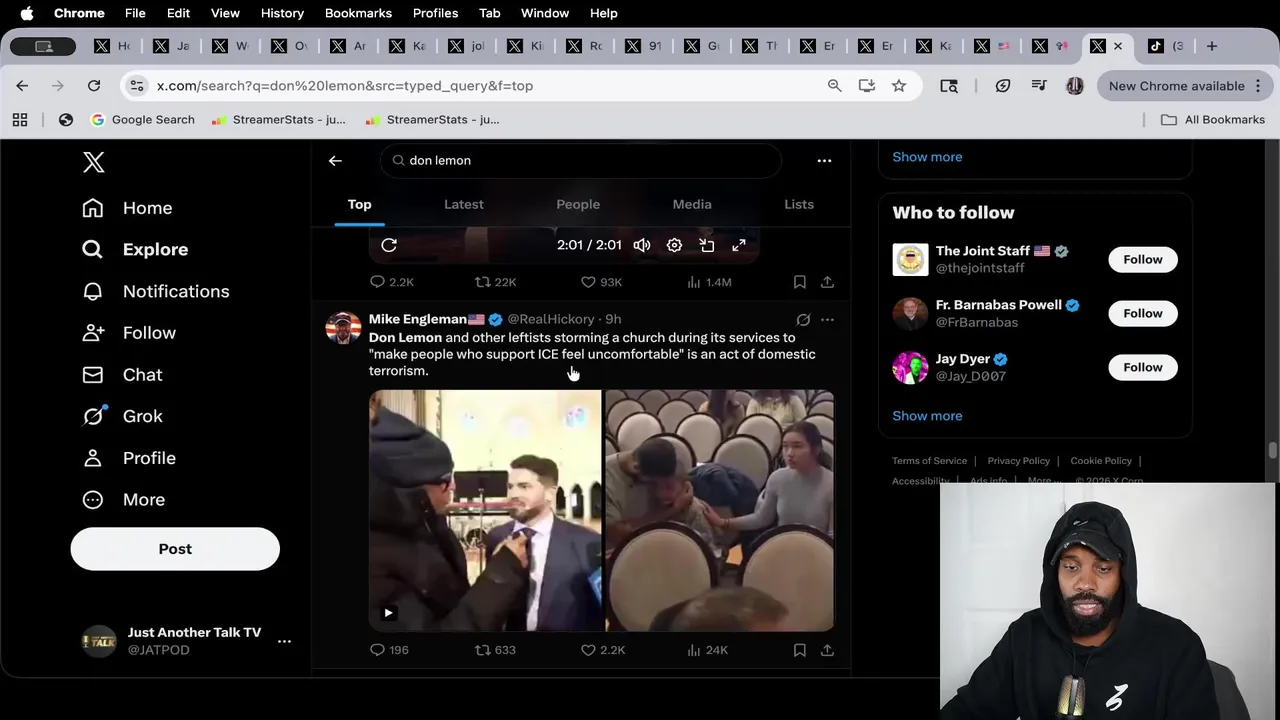Reload page with Chrome refresh button
The width and height of the screenshot is (1280, 720).
[94, 86]
